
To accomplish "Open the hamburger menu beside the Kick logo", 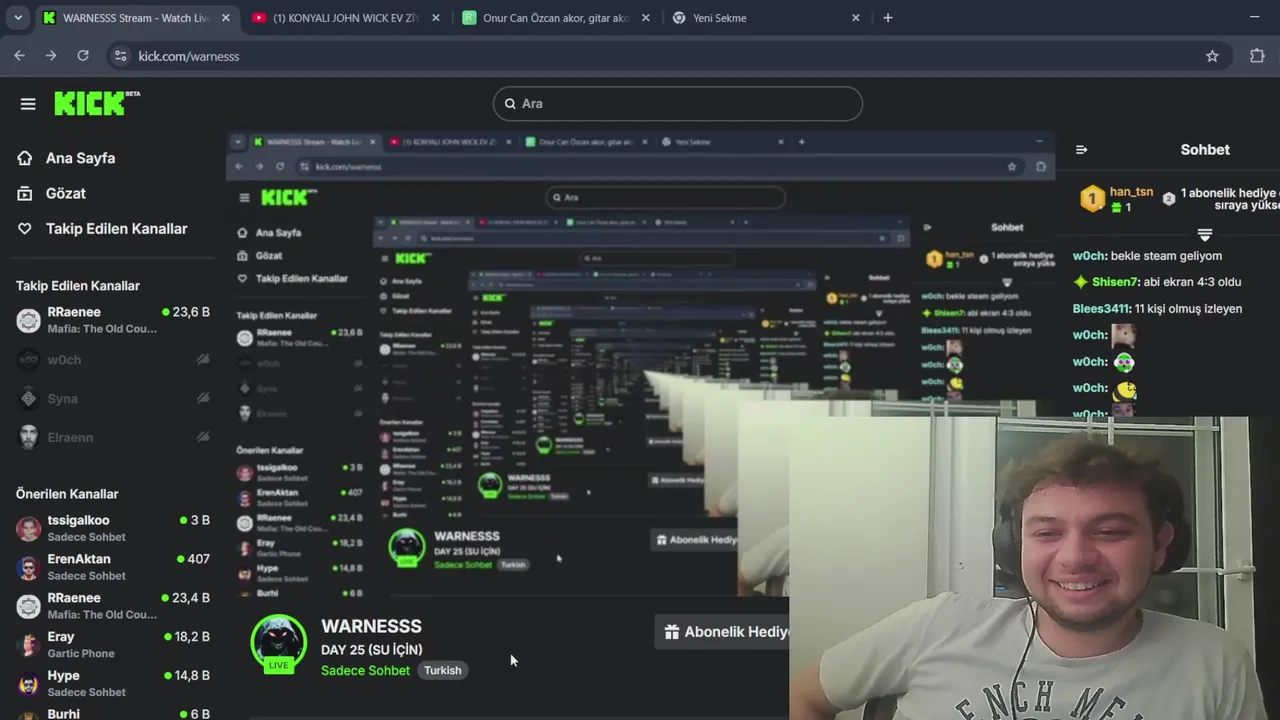I will pos(28,104).
